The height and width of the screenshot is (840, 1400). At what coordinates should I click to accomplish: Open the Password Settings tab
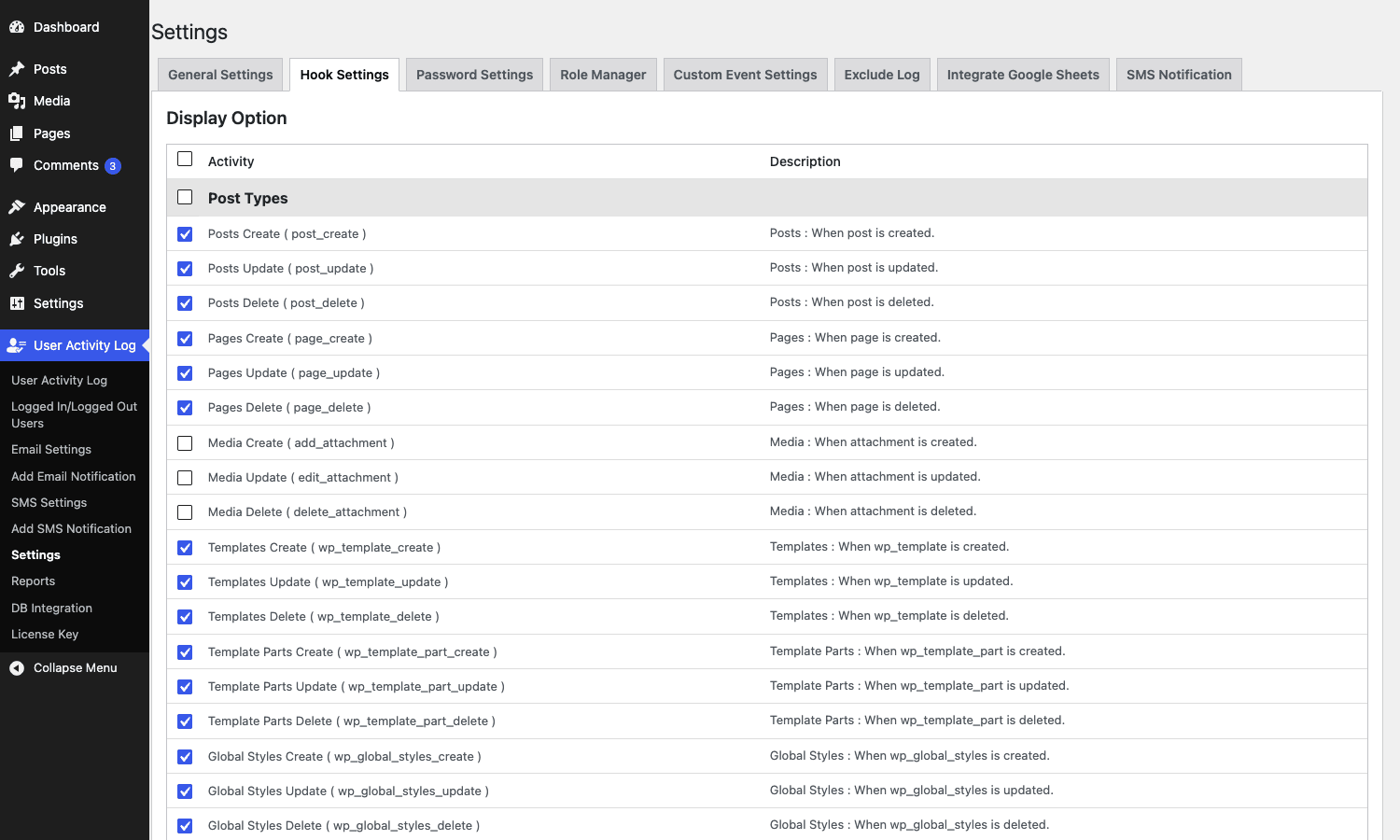(x=474, y=75)
